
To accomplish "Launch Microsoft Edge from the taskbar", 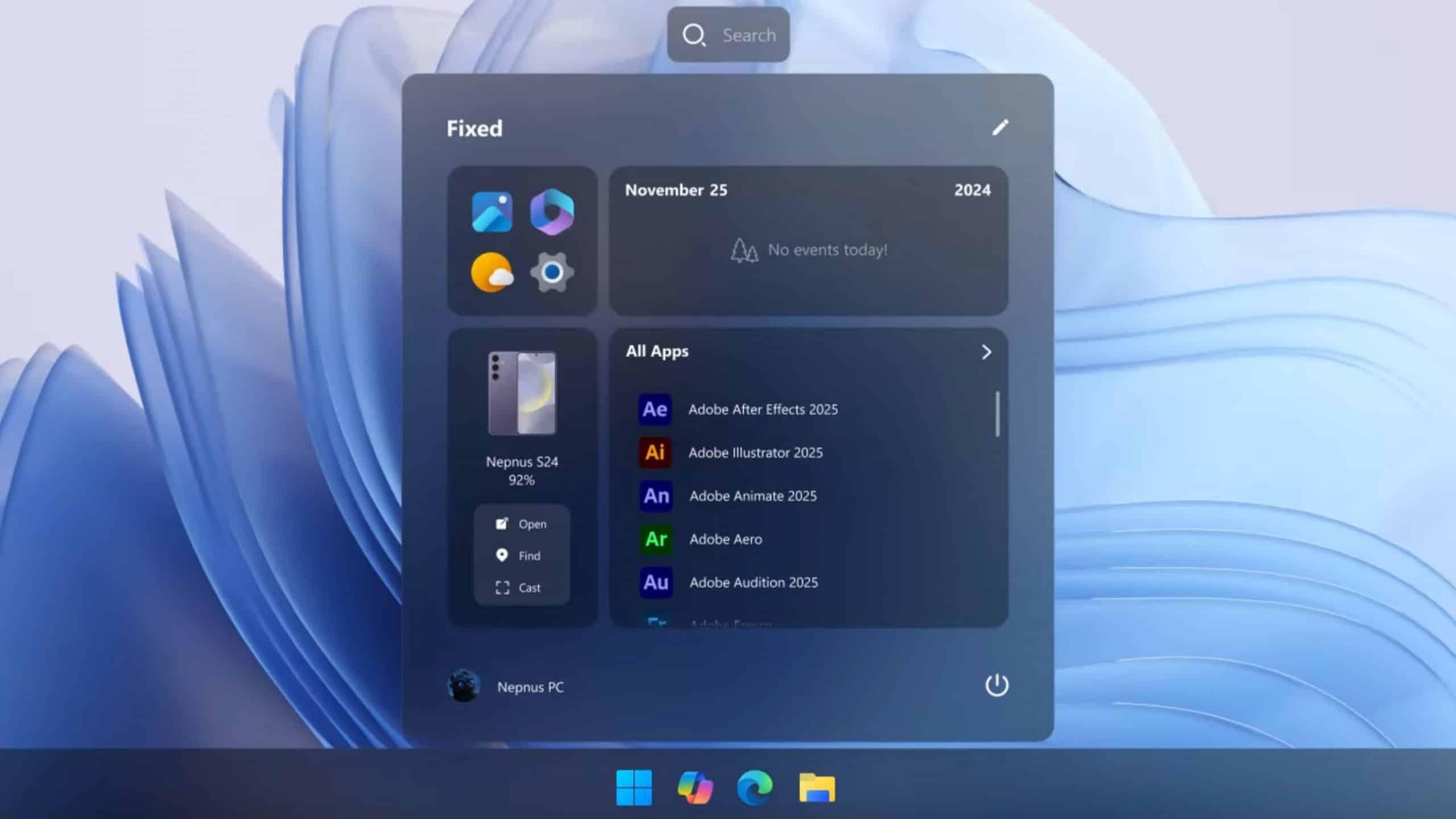I will click(x=755, y=788).
